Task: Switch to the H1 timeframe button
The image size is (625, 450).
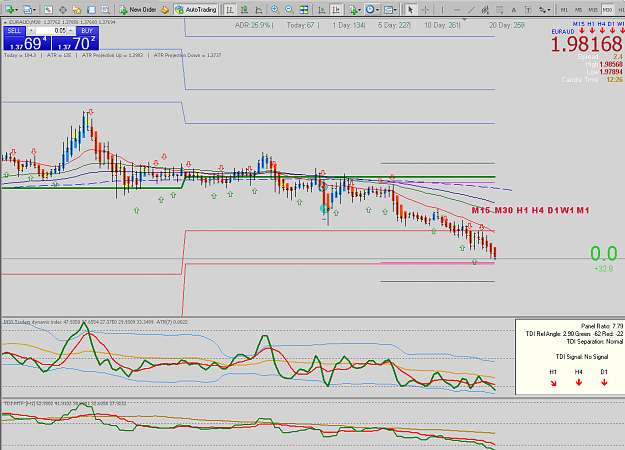Action: click(620, 10)
